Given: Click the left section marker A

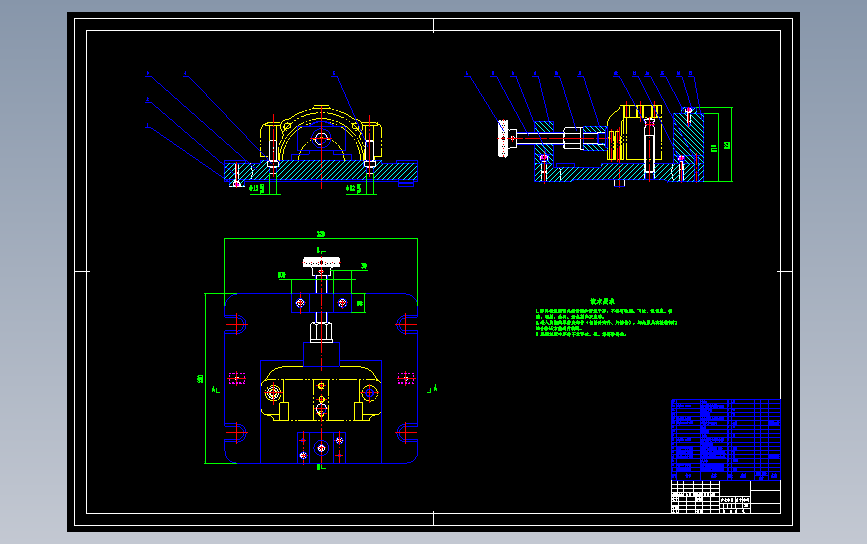Looking at the screenshot, I should pyautogui.click(x=216, y=390).
